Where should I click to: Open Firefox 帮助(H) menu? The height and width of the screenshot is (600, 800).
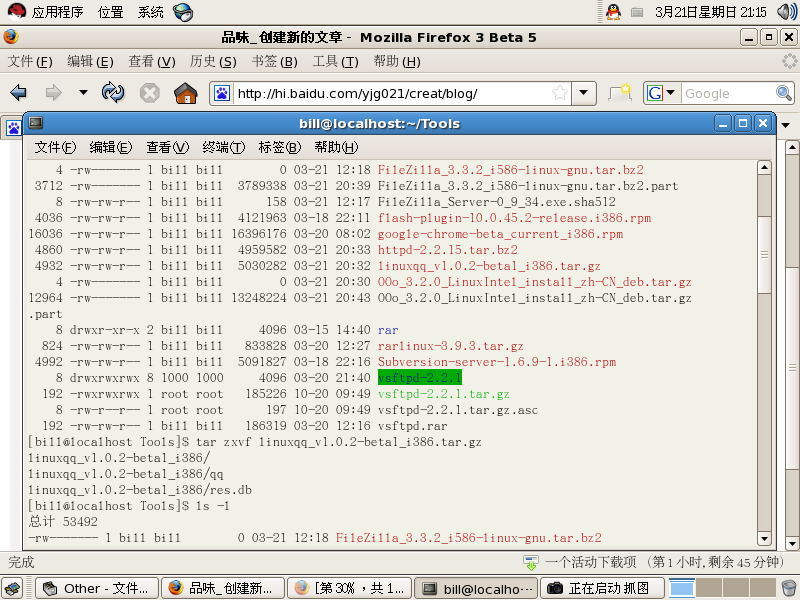point(397,62)
